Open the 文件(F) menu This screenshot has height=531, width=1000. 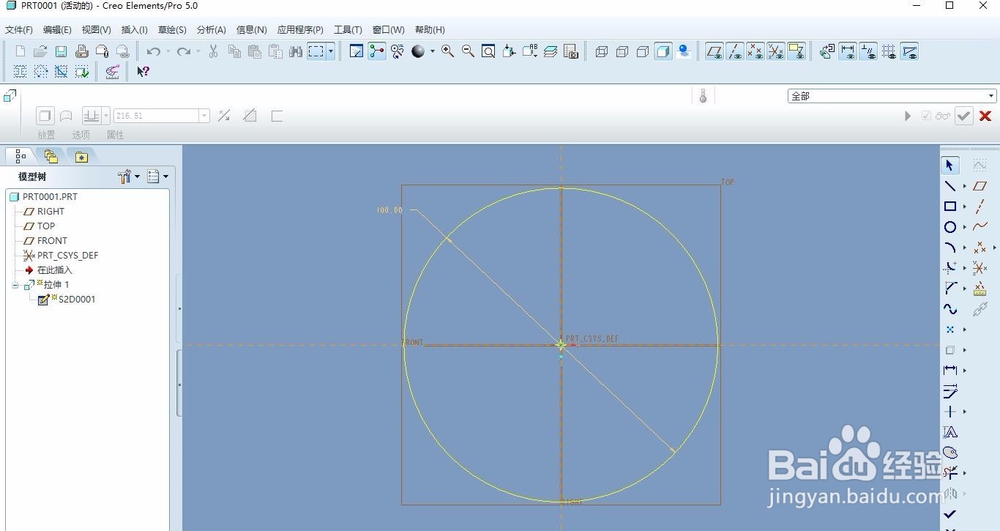tap(19, 30)
